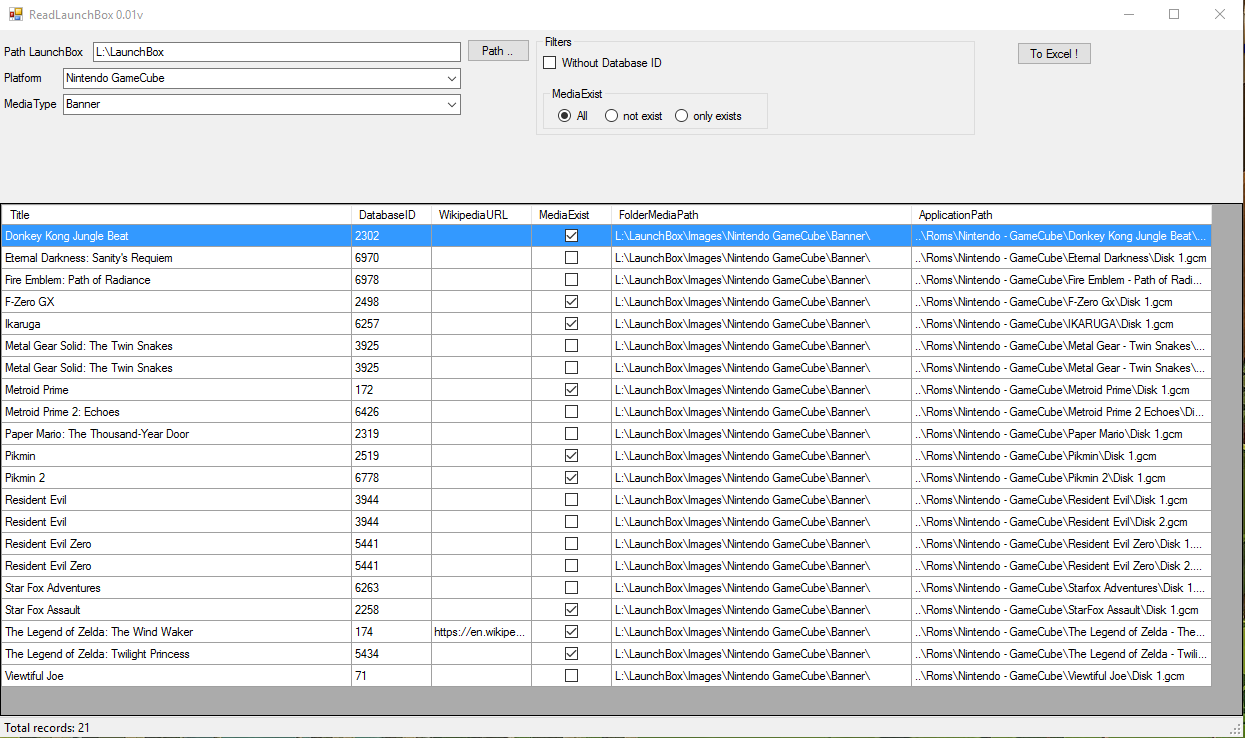The height and width of the screenshot is (738, 1245).
Task: Check MediaExist for Eternal Darkness: Sanity's Requiem
Action: tap(571, 258)
